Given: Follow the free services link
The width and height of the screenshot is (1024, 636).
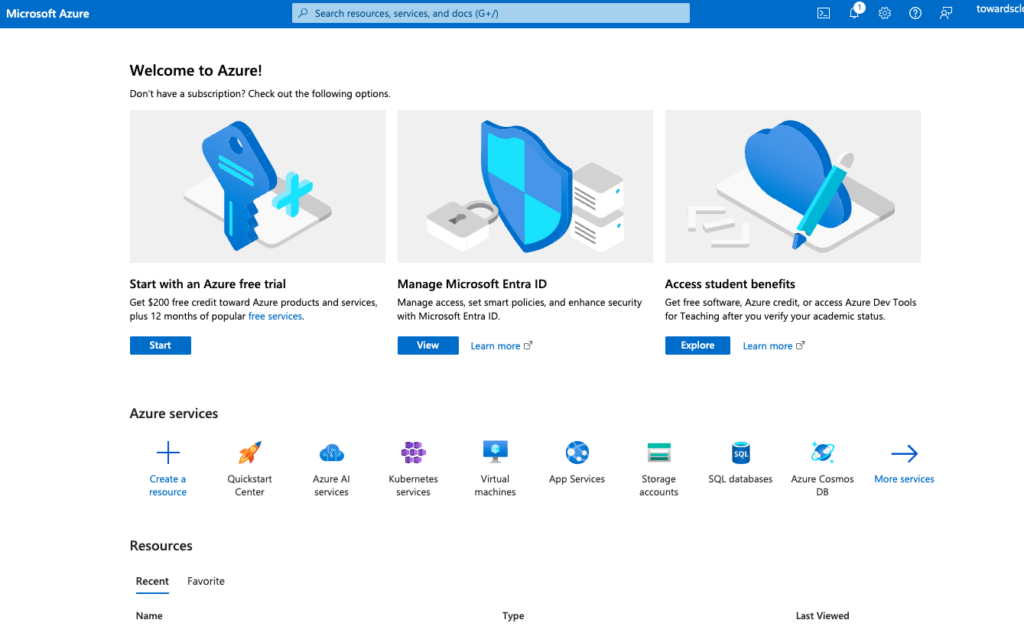Looking at the screenshot, I should pyautogui.click(x=275, y=316).
